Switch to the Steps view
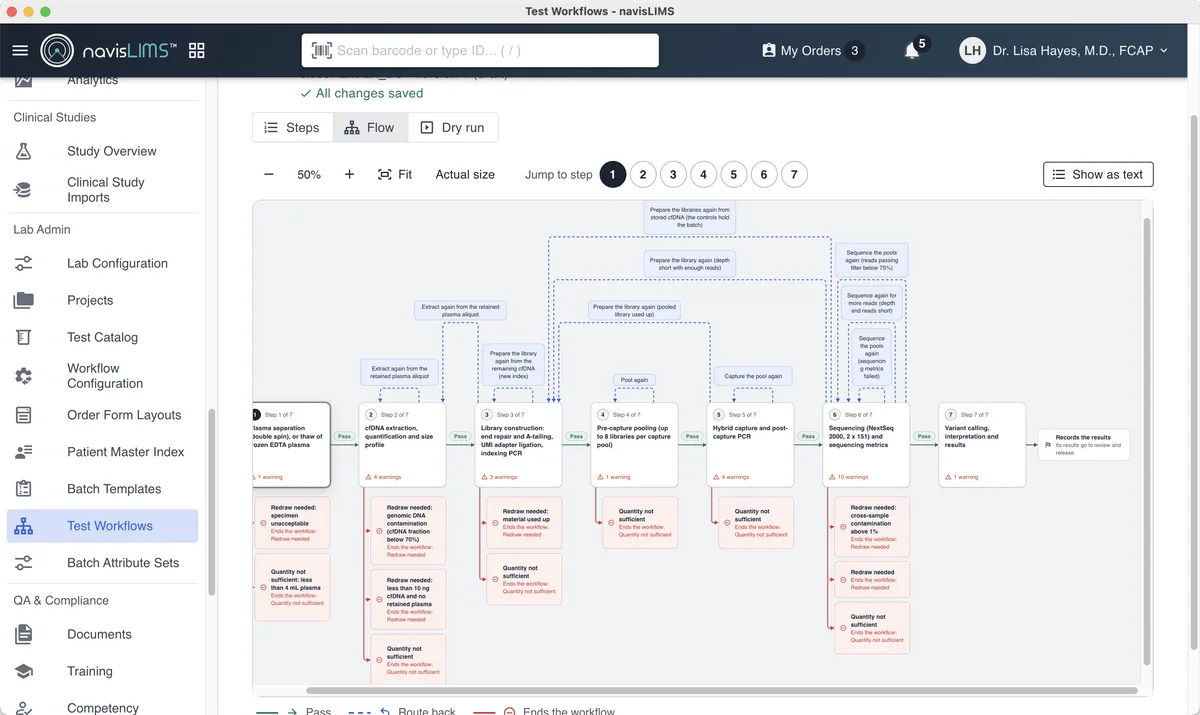The image size is (1200, 715). tap(292, 127)
